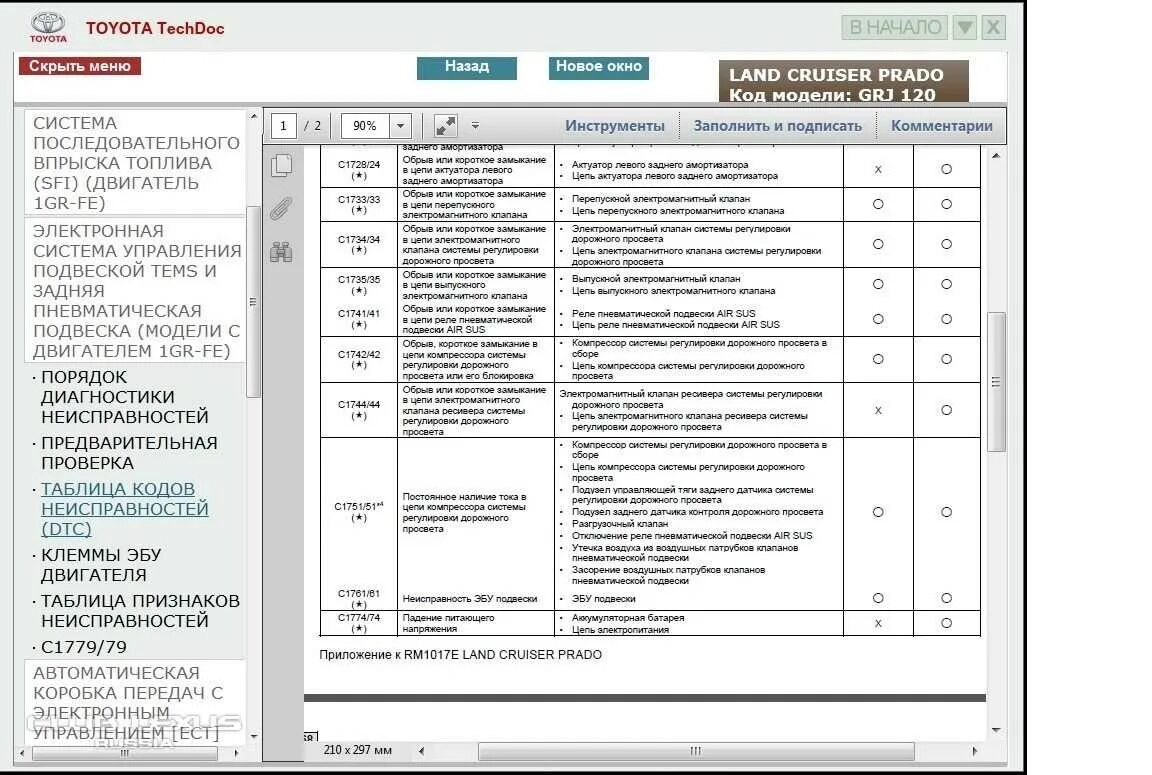Image resolution: width=1152 pixels, height=775 pixels.
Task: Open ТАБЛИЦА ПРИЗНАКОВ НЕИСПРАВНОСТЕЙ item
Action: (140, 611)
